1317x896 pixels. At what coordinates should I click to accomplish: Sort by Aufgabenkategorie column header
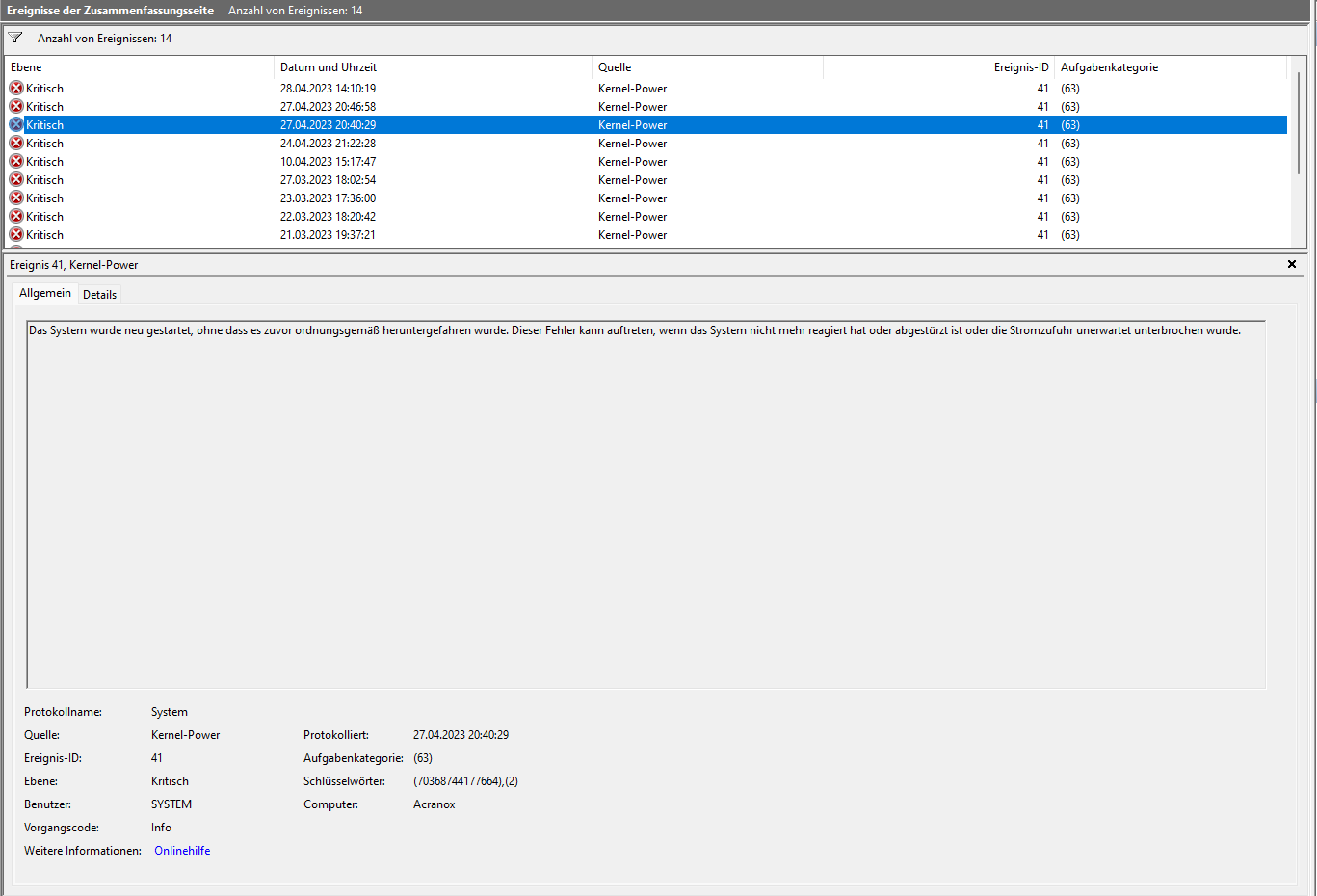point(1171,67)
